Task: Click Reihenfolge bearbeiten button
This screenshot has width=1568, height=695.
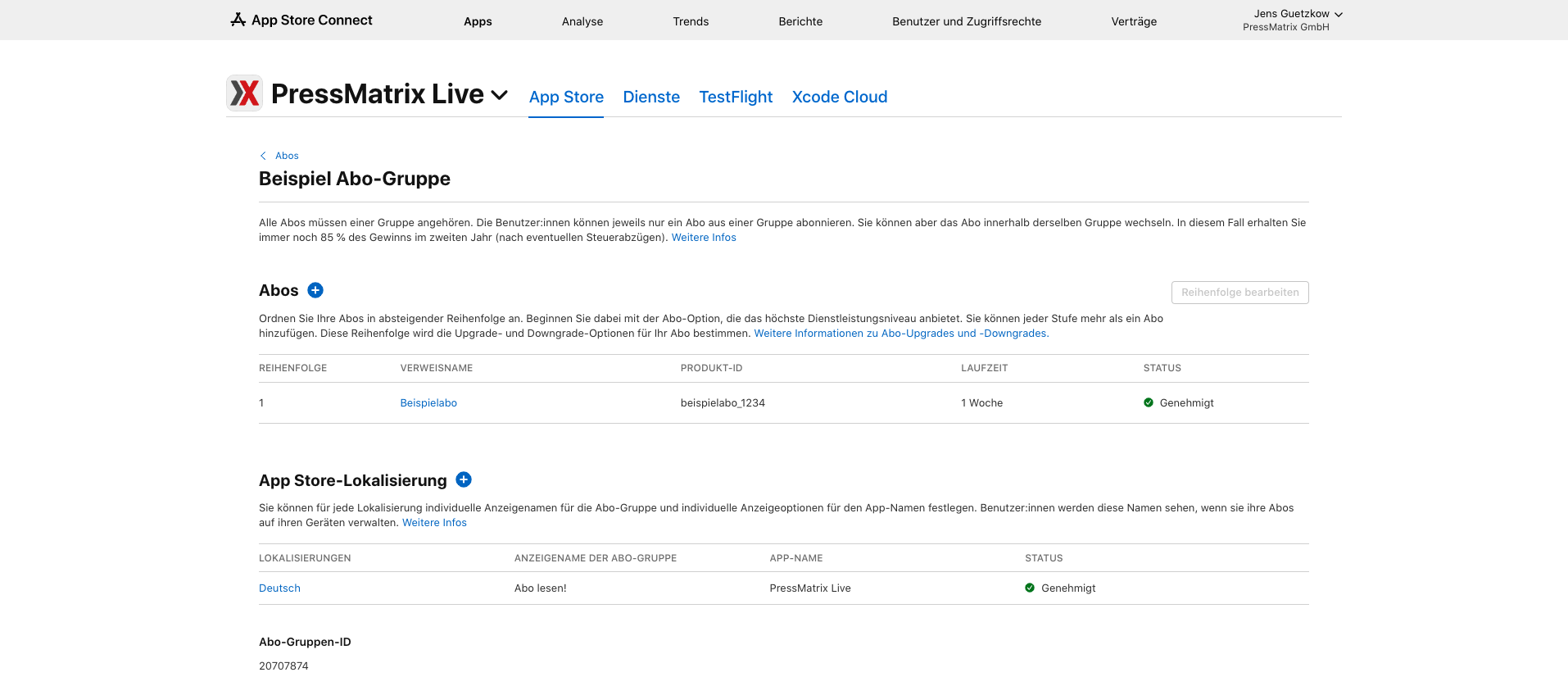Action: pyautogui.click(x=1239, y=293)
